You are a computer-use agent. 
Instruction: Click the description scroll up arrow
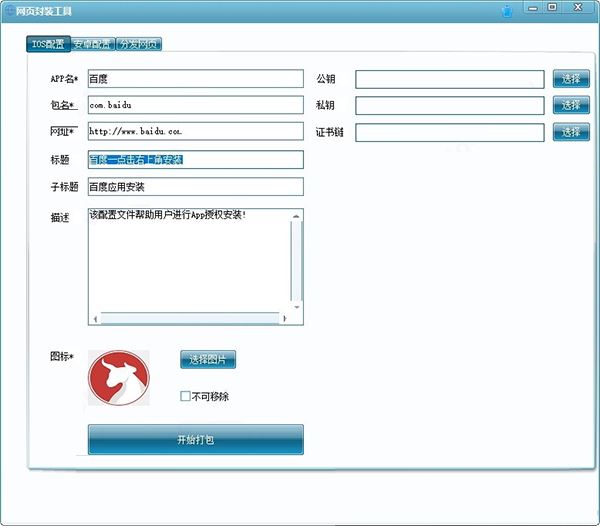[296, 217]
